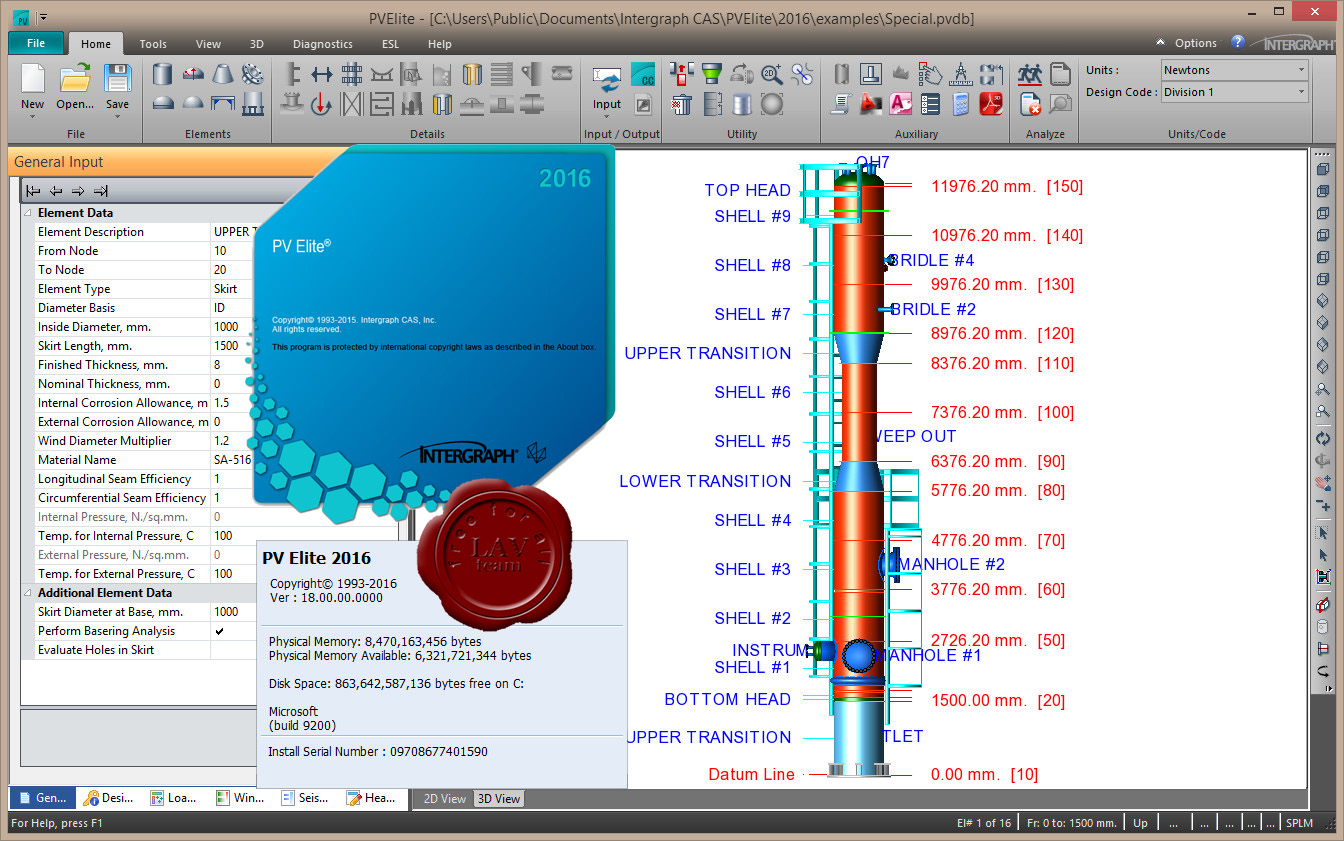This screenshot has height=841, width=1344.
Task: Click the review reports magnifier icon in Analyze
Action: point(1060,103)
